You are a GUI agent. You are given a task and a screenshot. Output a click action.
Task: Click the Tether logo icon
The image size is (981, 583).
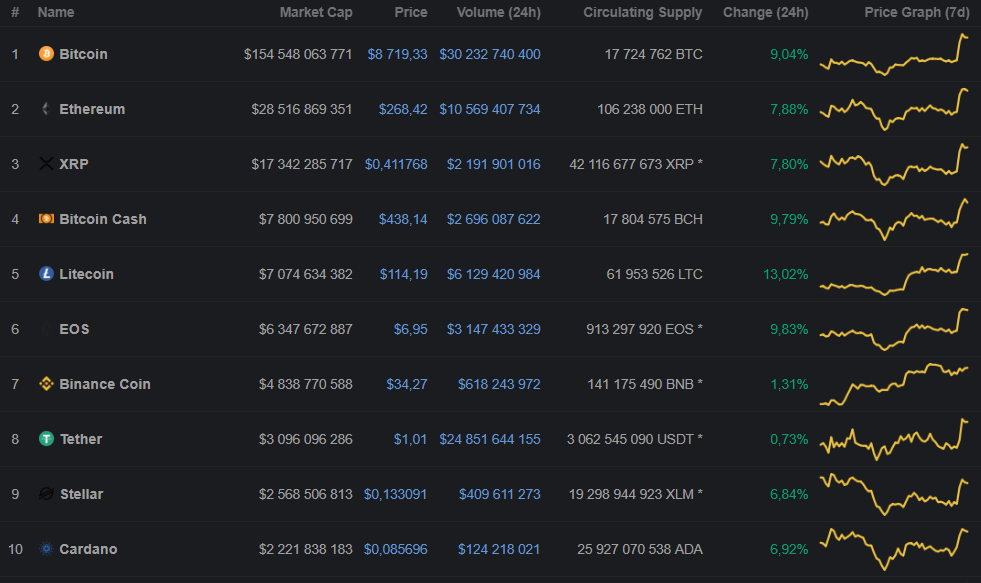[46, 439]
